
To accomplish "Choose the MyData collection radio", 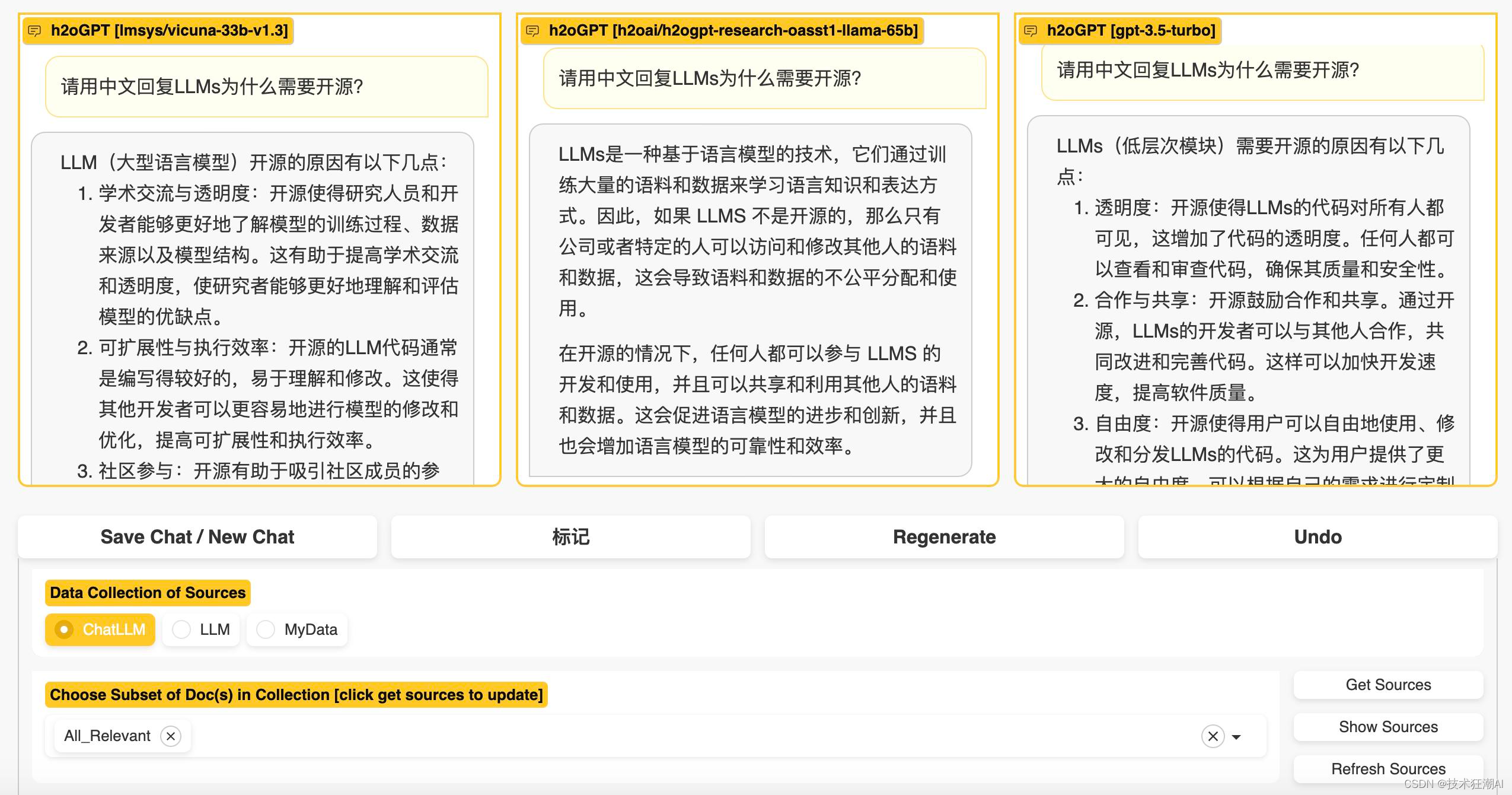I will tap(266, 629).
